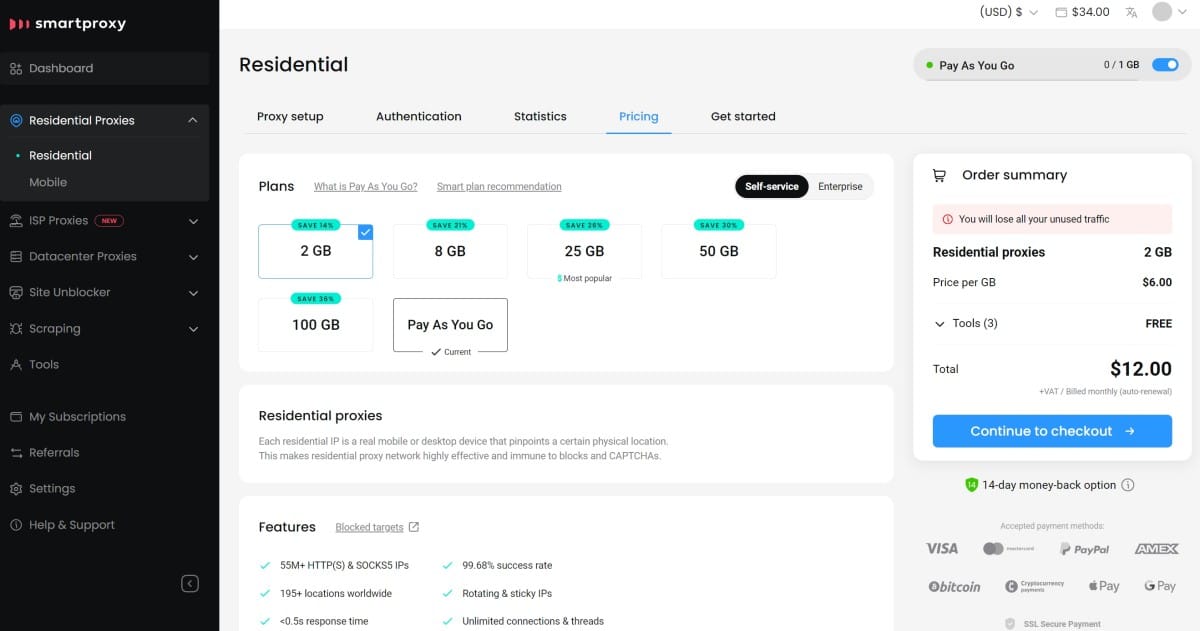Screen dimensions: 1200x631
Task: Click the 14-day money-back option text
Action: point(1049,485)
